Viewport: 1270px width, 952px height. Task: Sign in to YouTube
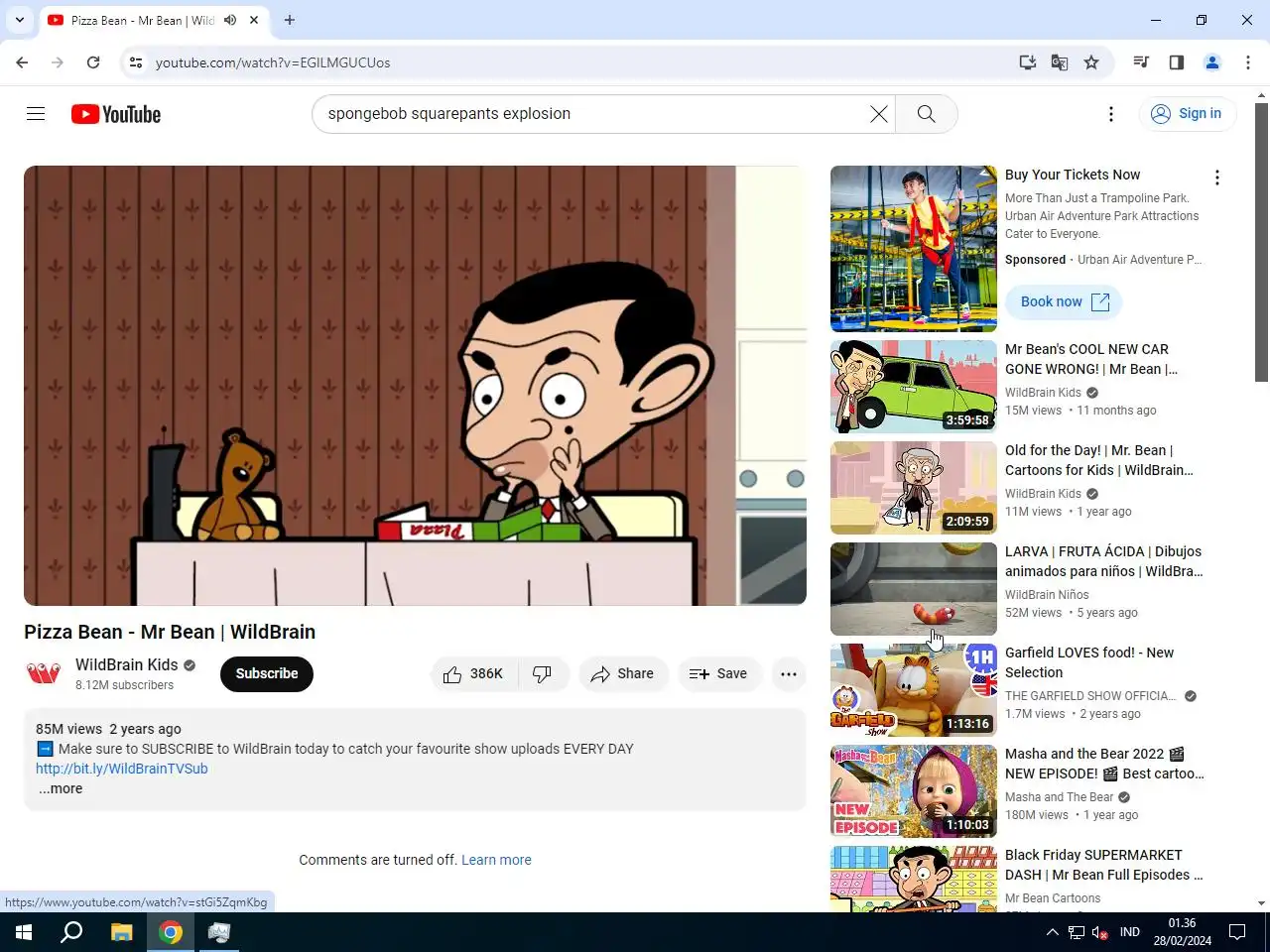click(x=1187, y=114)
